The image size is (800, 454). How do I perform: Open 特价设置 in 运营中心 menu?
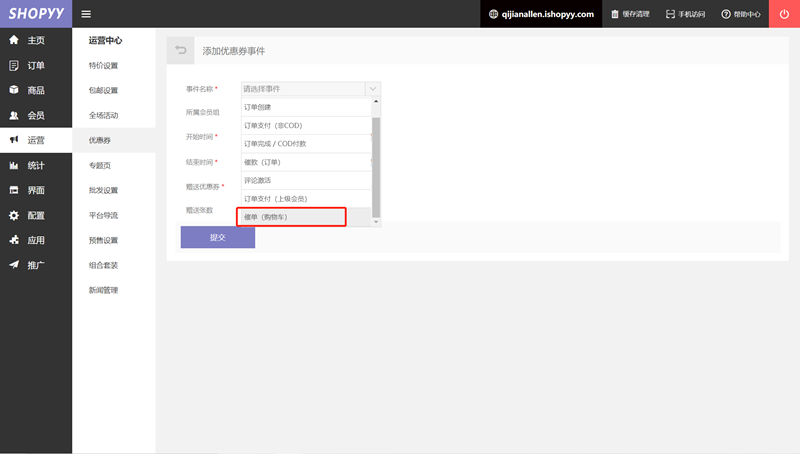(103, 65)
